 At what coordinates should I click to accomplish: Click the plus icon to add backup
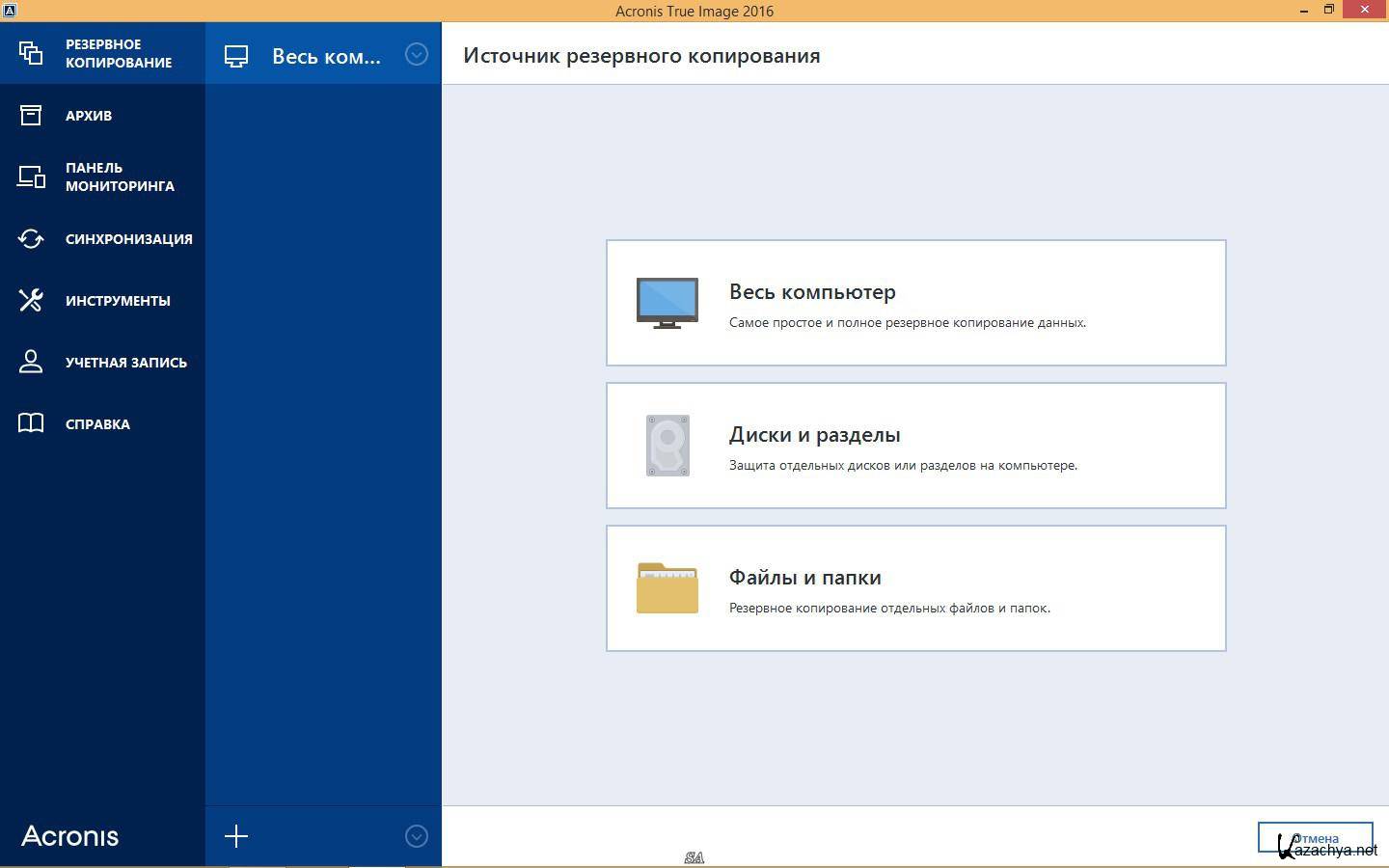(x=236, y=836)
